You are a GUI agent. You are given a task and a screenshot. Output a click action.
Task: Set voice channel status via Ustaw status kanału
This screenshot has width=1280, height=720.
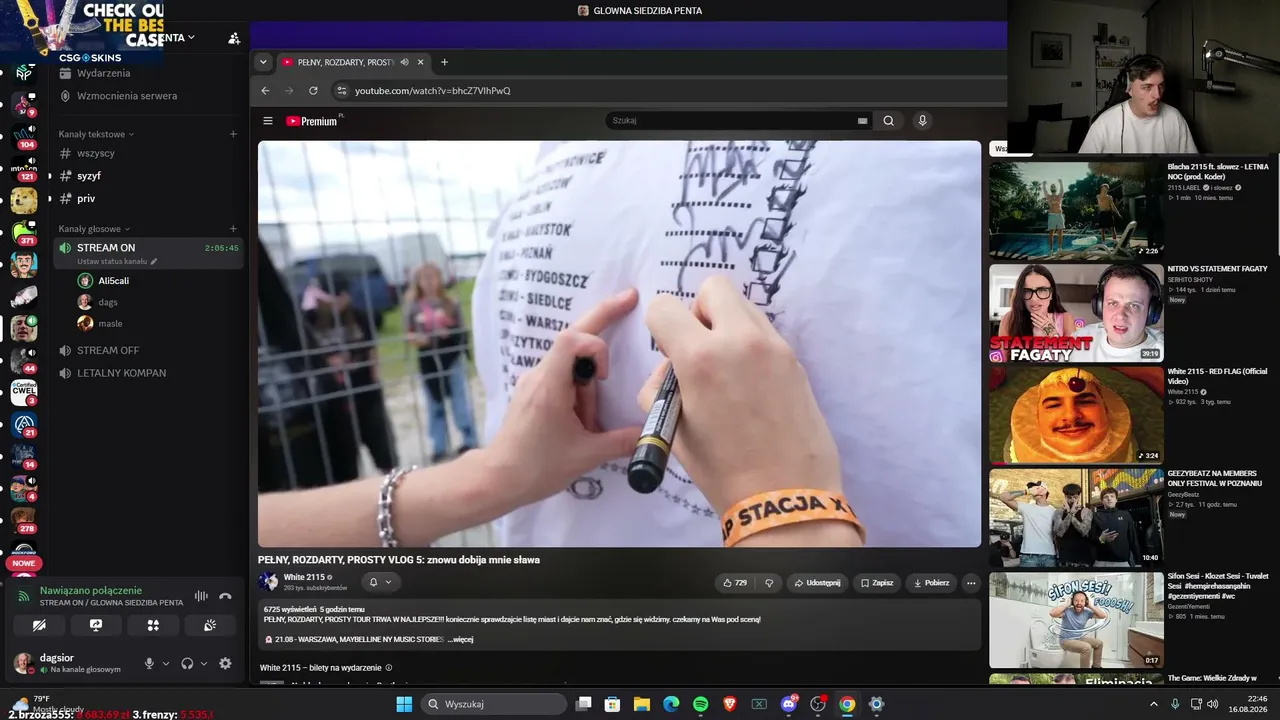[117, 262]
